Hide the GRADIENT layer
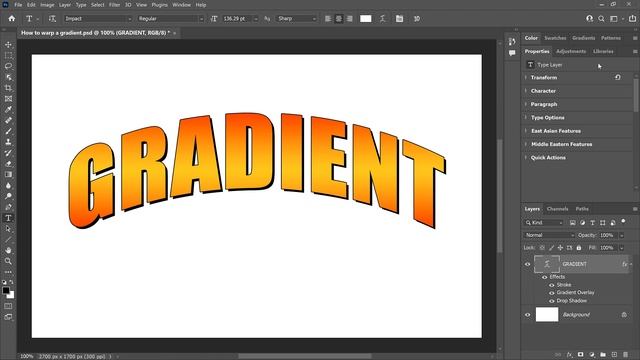This screenshot has width=640, height=360. pos(527,264)
